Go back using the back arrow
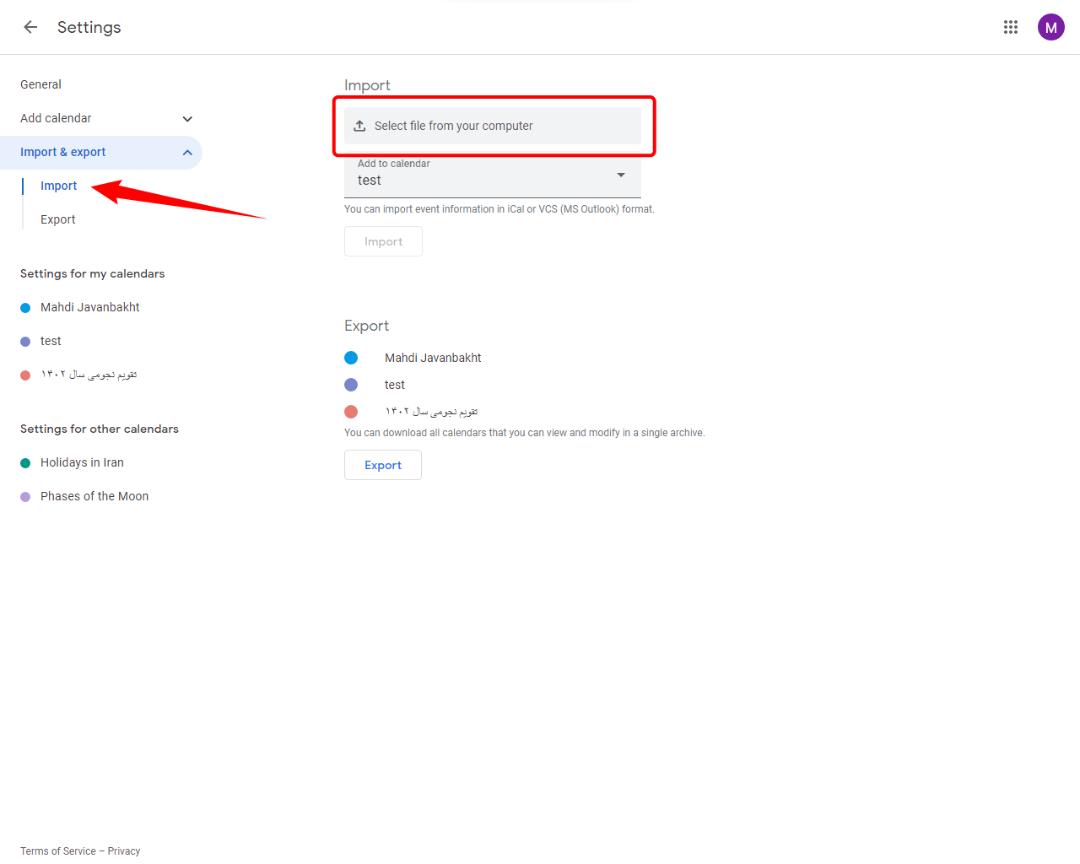This screenshot has height=864, width=1080. point(30,27)
